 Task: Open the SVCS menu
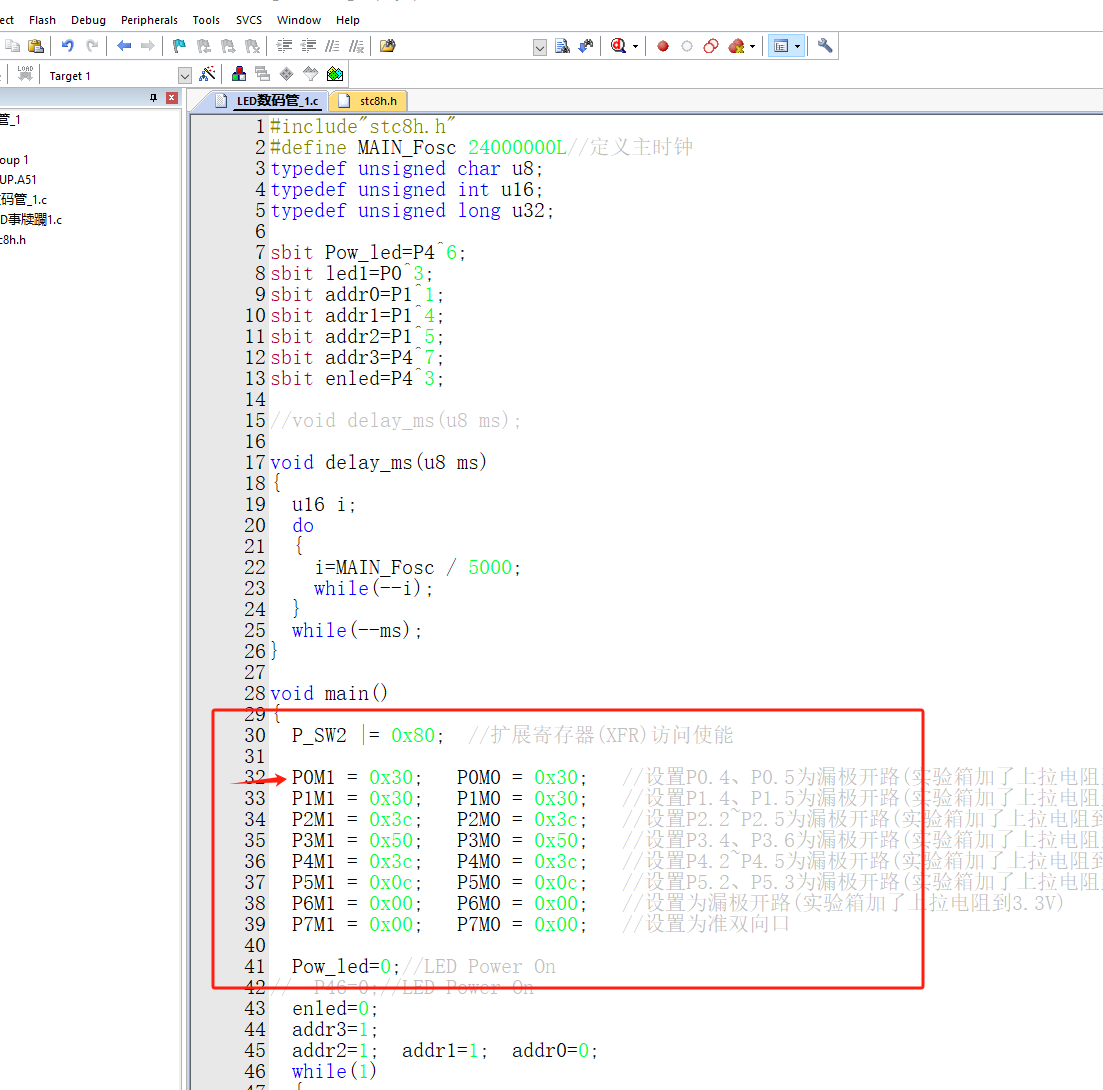click(248, 20)
